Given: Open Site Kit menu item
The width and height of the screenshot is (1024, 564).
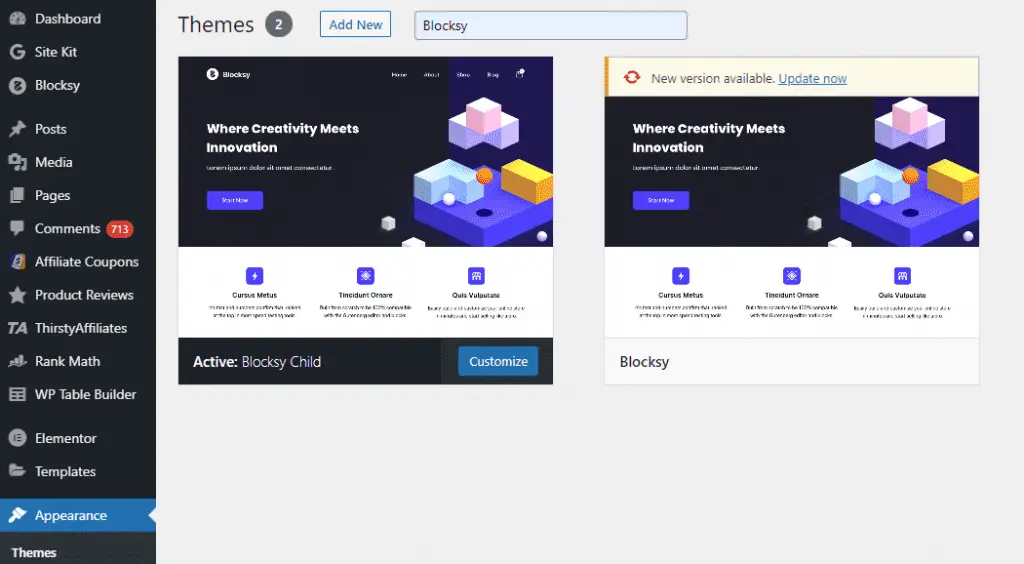Looking at the screenshot, I should 78,52.
